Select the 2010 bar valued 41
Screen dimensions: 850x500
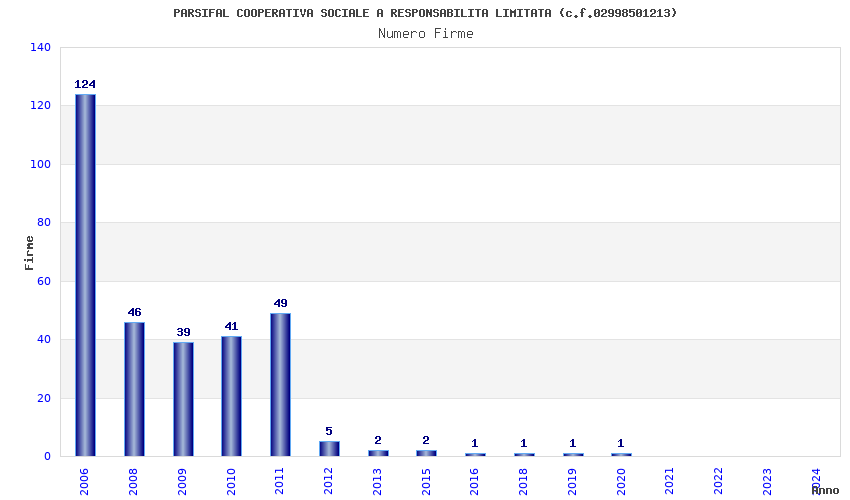click(231, 396)
